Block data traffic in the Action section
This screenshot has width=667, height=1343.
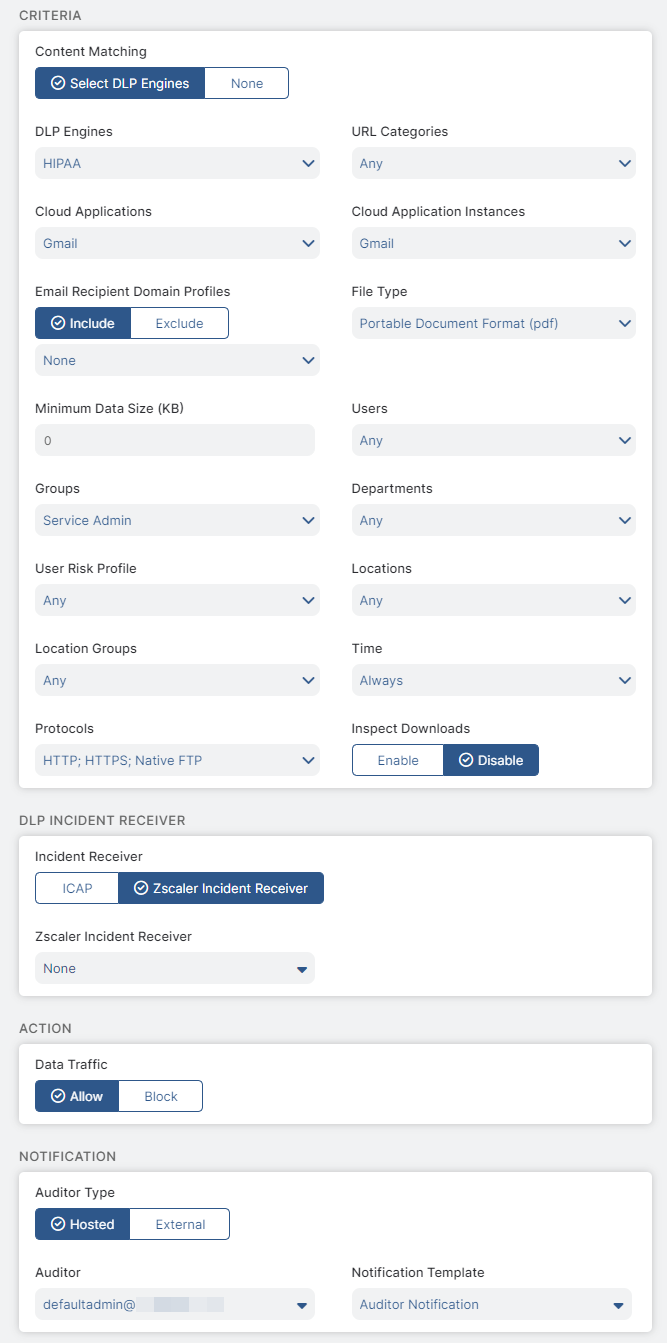160,1096
